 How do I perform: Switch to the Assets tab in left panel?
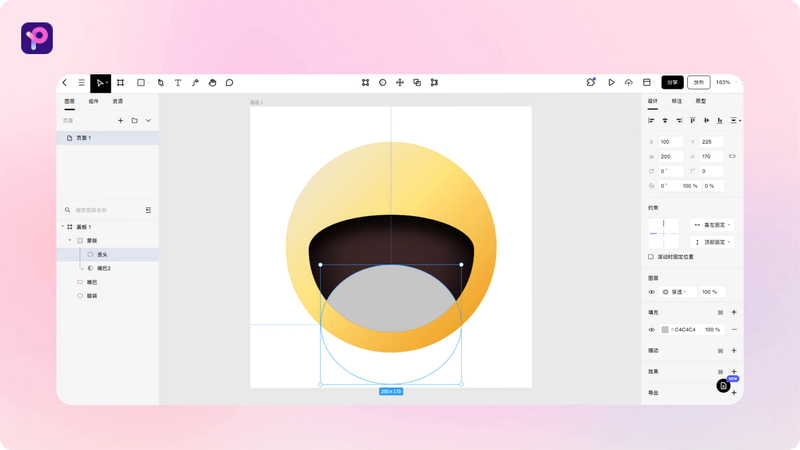pyautogui.click(x=117, y=102)
